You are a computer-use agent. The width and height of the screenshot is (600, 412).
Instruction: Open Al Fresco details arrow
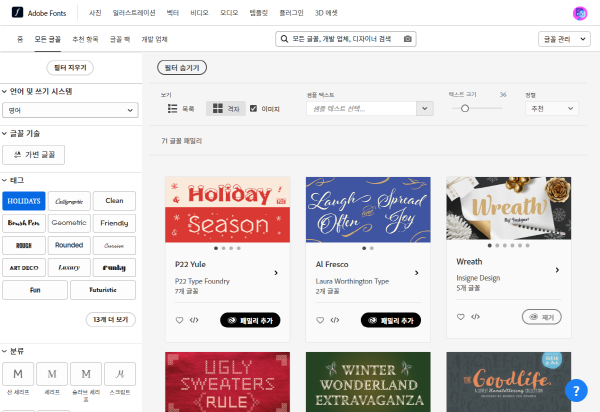click(417, 273)
